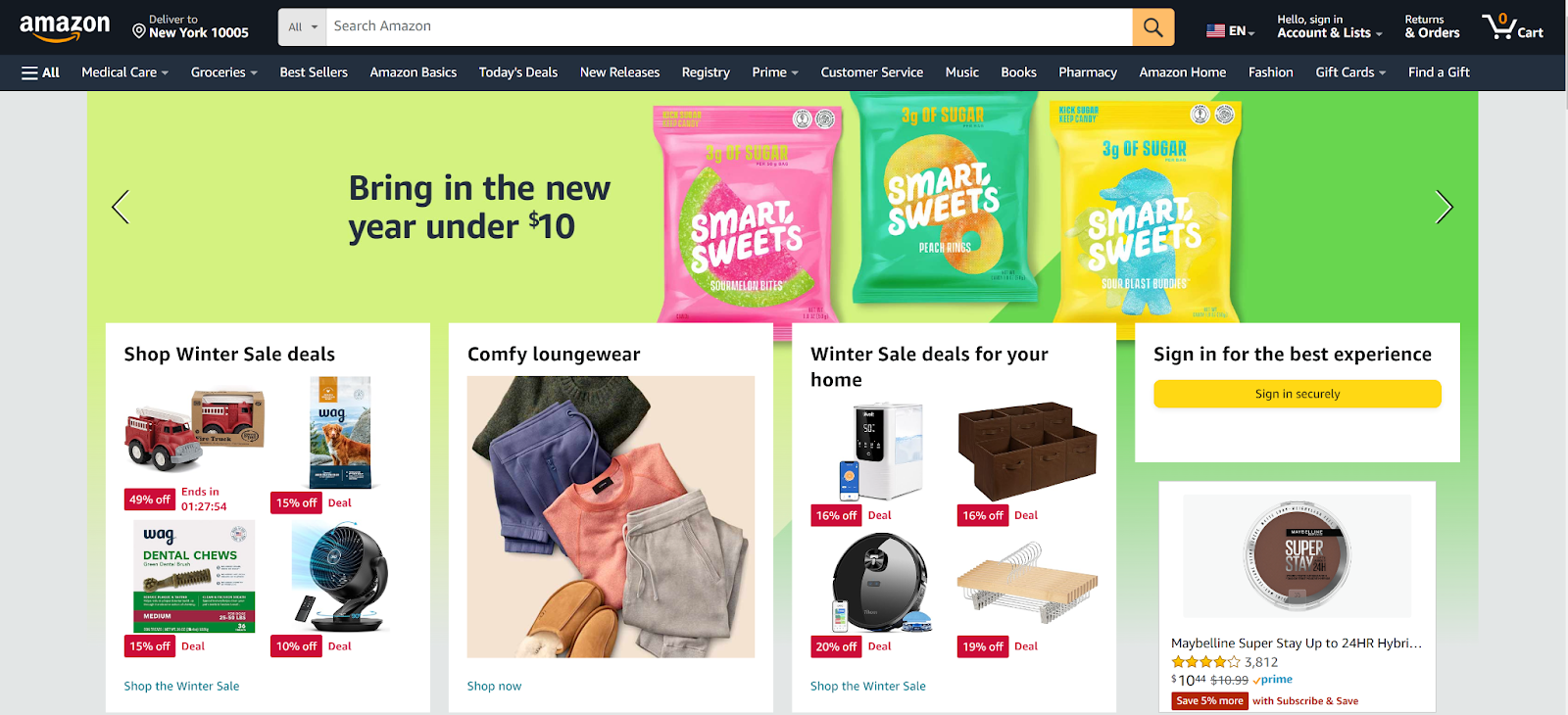Go to previous hero banner slide
Viewport: 1568px width, 715px height.
click(121, 207)
